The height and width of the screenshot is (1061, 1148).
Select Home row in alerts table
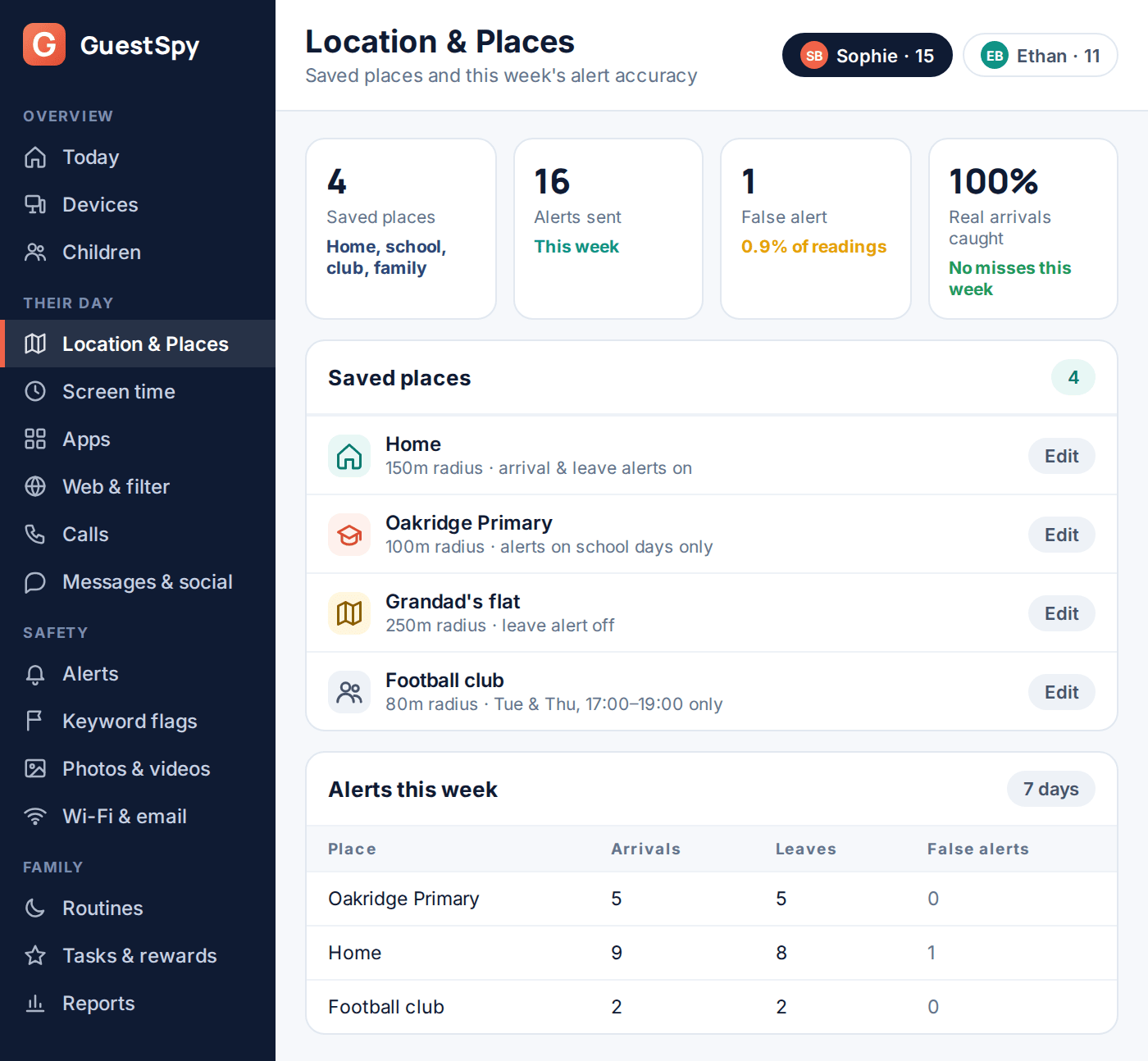pos(712,953)
